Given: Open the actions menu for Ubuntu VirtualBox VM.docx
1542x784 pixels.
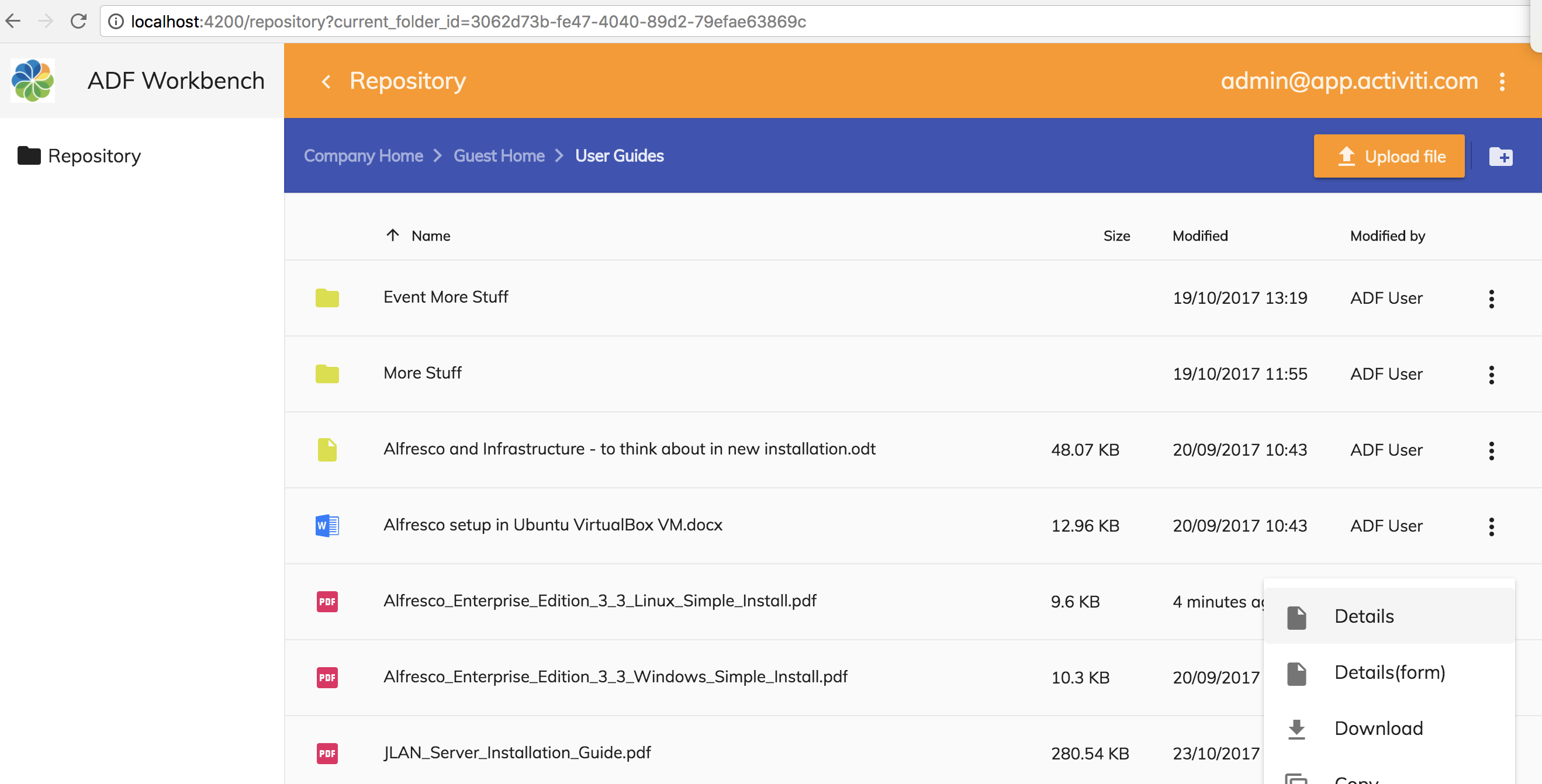Looking at the screenshot, I should (x=1491, y=526).
